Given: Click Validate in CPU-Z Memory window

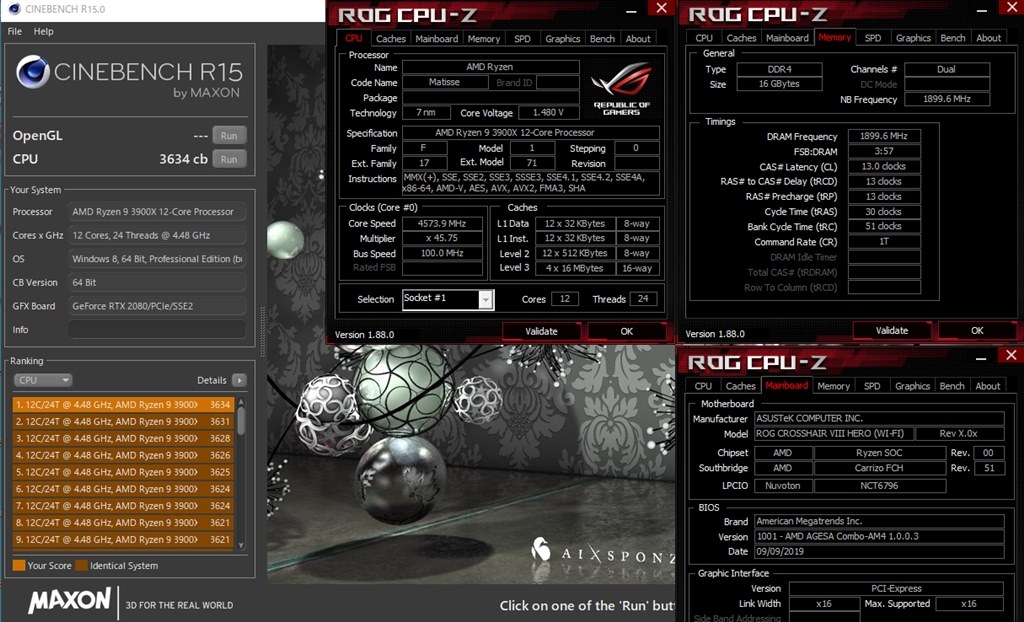Looking at the screenshot, I should click(x=892, y=331).
